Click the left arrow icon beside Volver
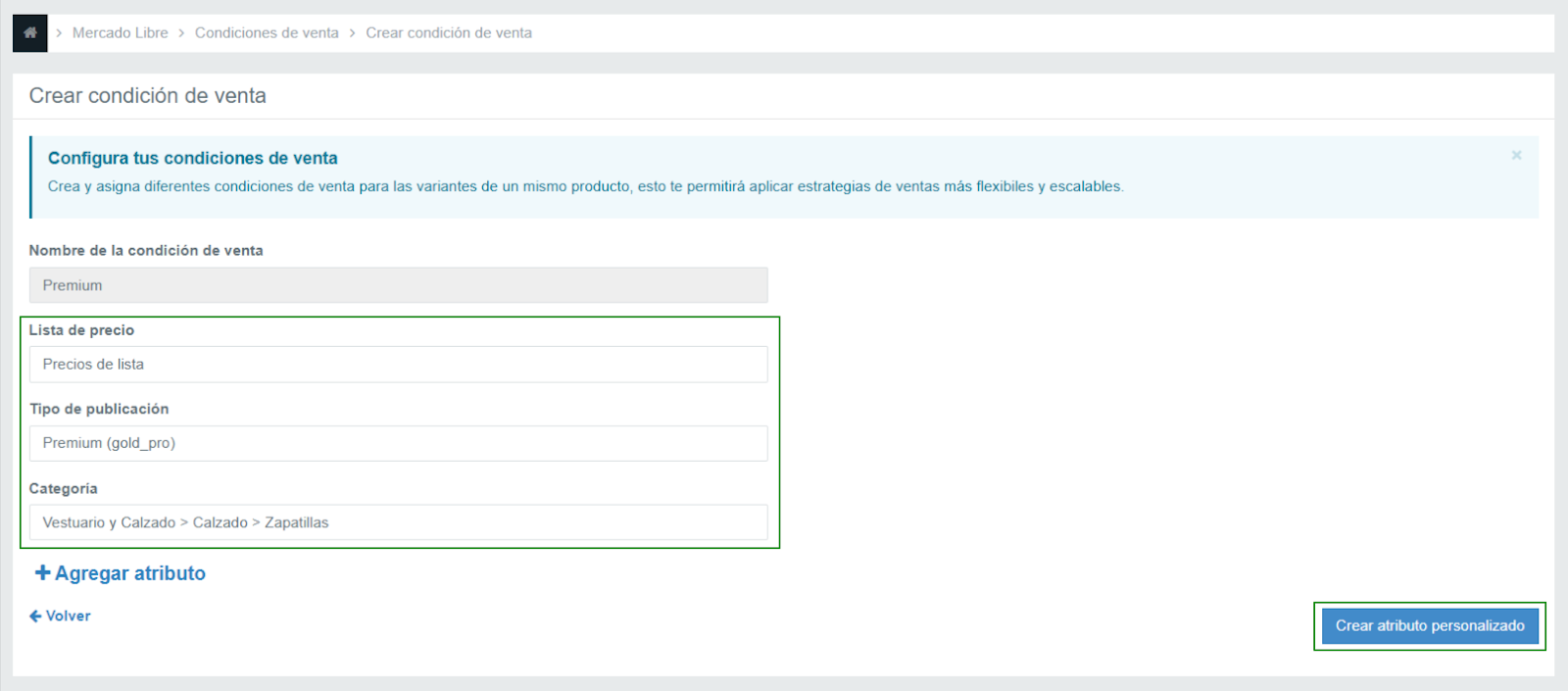Image resolution: width=1568 pixels, height=691 pixels. pos(35,617)
